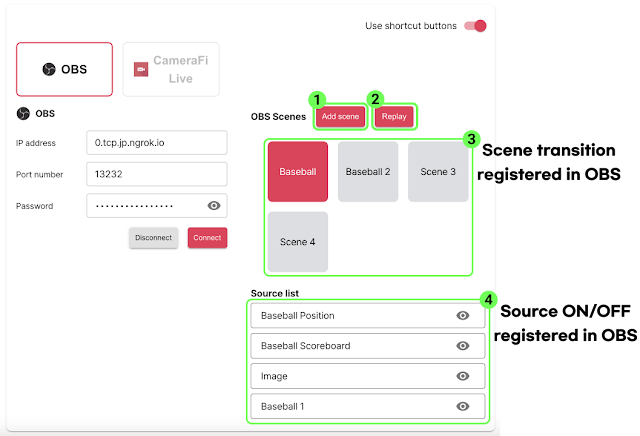
Task: Toggle visibility of Baseball Scoreboard source
Action: (462, 346)
